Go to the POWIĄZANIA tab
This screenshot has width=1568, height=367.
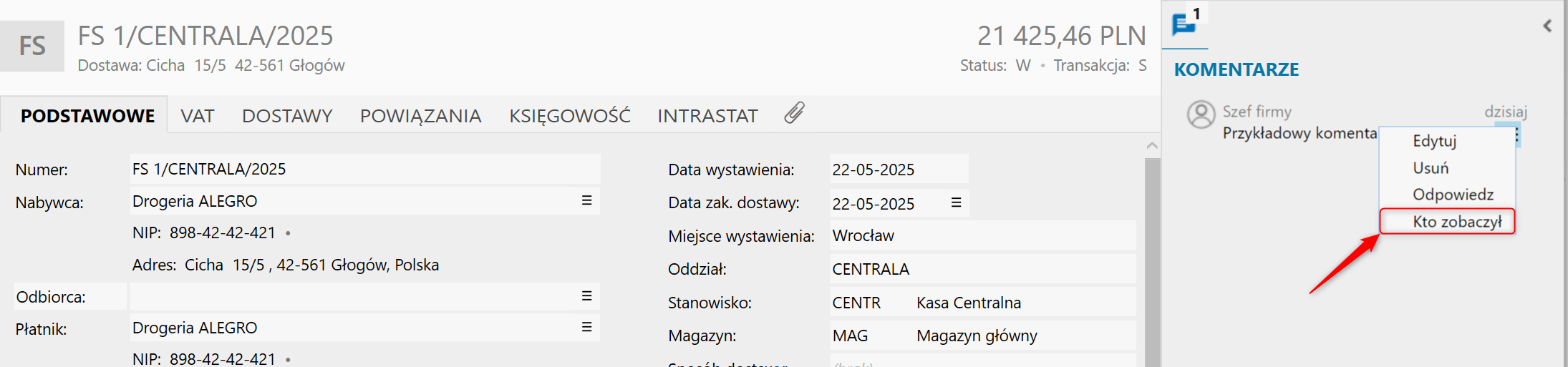click(420, 116)
